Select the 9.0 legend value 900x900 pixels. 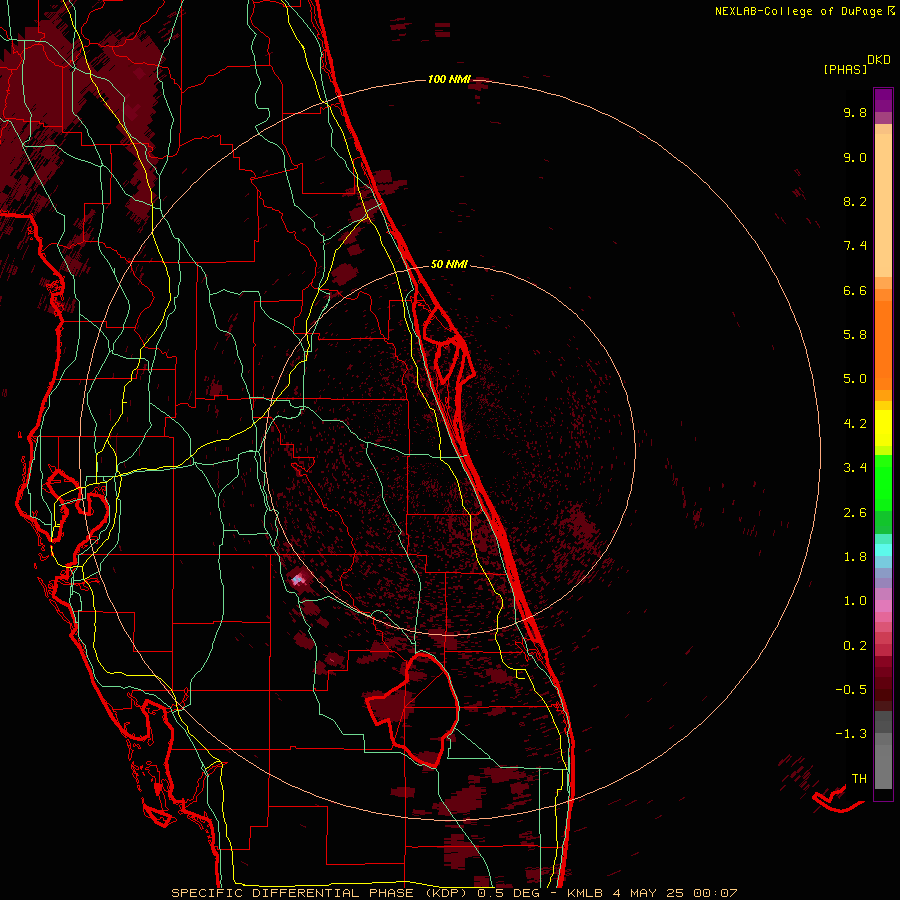click(x=855, y=157)
